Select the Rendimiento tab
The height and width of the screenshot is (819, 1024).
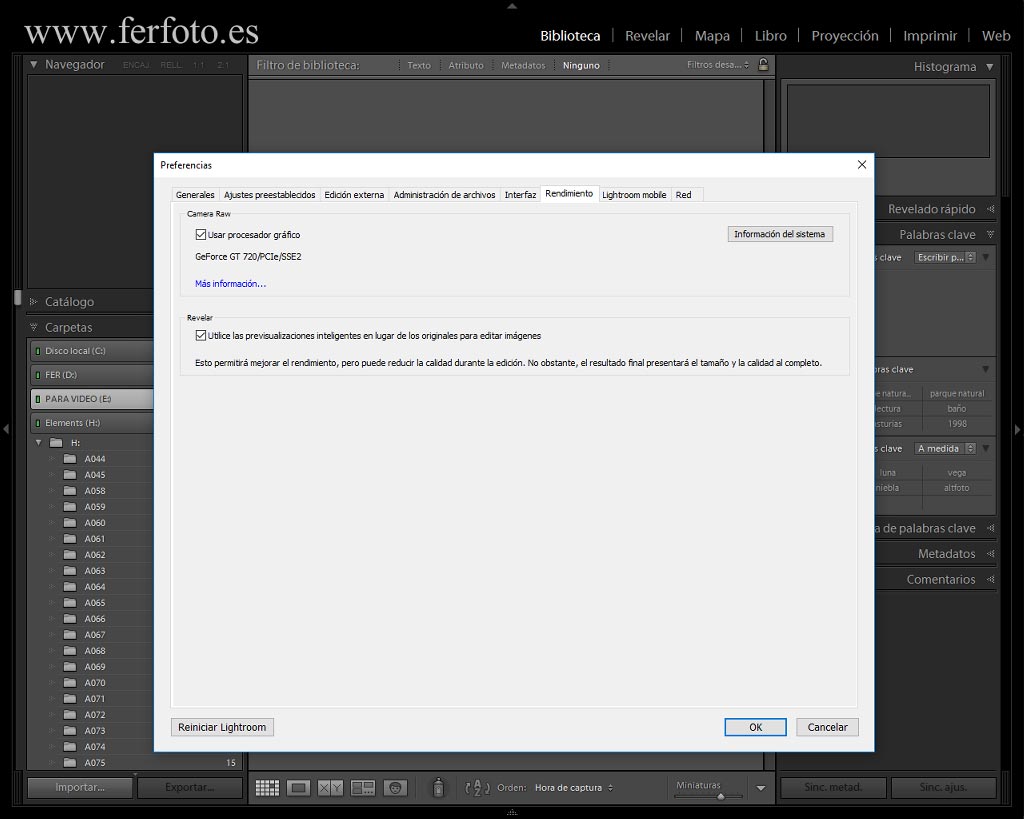(x=569, y=193)
